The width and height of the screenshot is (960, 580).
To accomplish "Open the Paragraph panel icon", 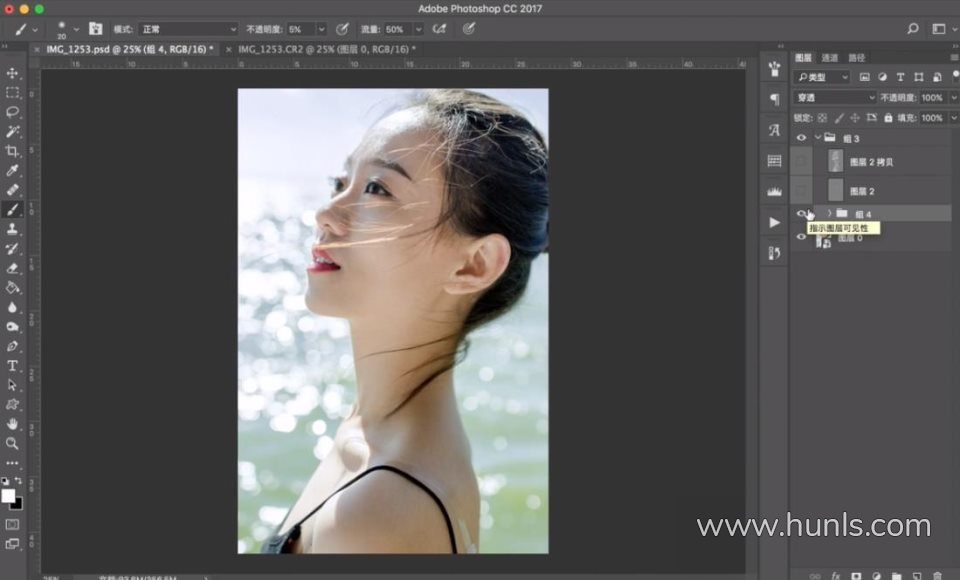I will coord(774,99).
